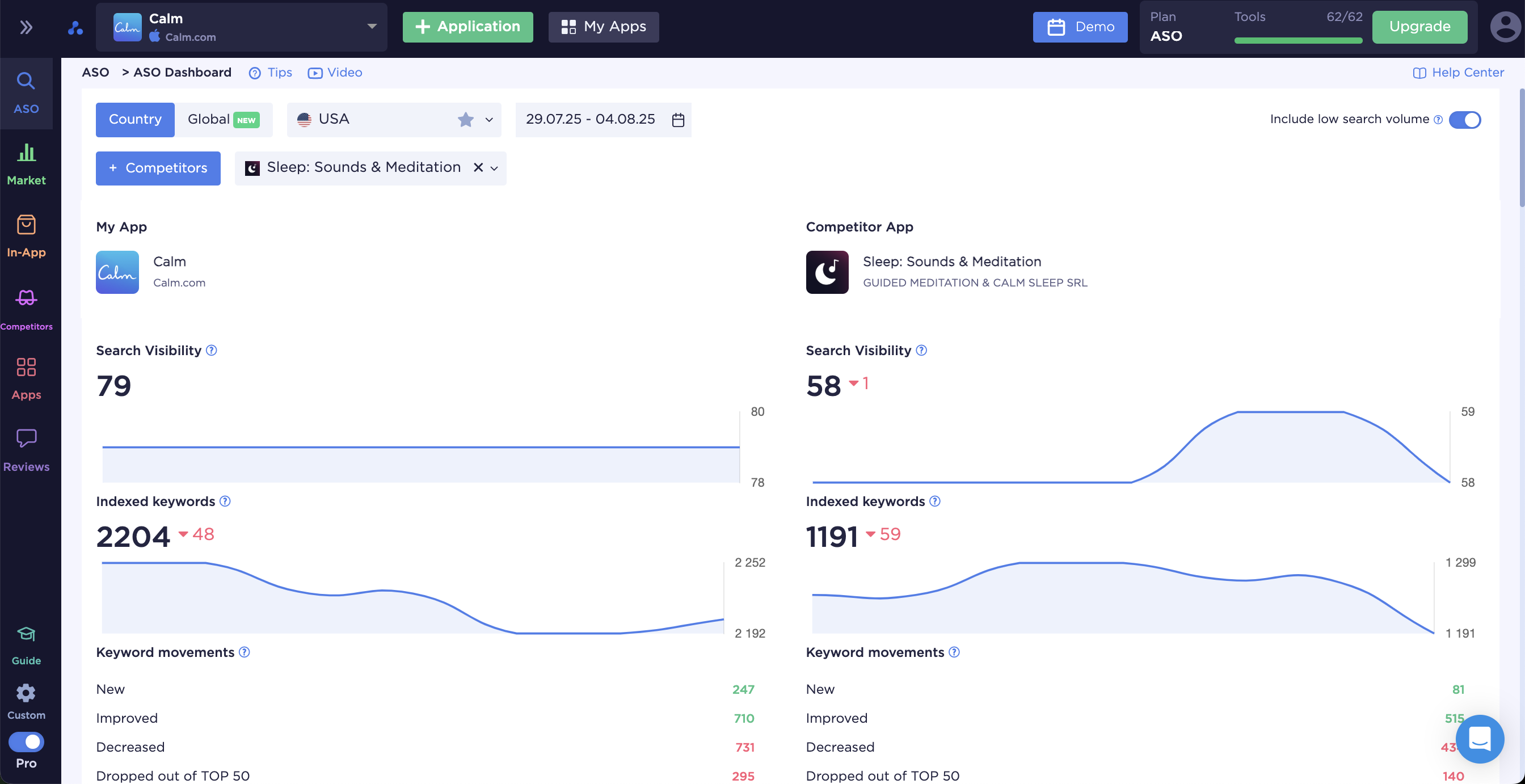The width and height of the screenshot is (1525, 784).
Task: Click info icon next to Include low search volume
Action: pyautogui.click(x=1438, y=120)
